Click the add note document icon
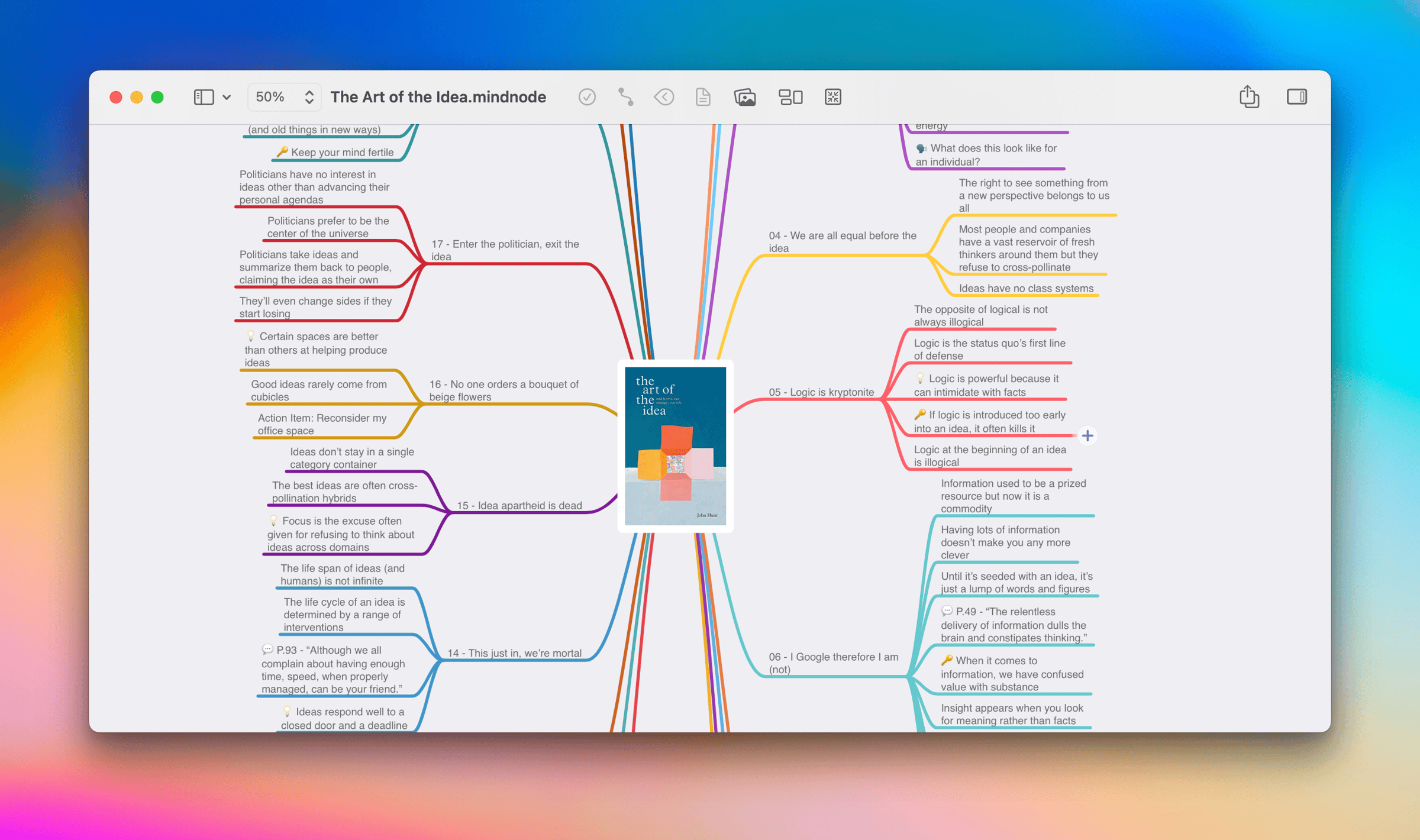The width and height of the screenshot is (1420, 840). [x=703, y=97]
